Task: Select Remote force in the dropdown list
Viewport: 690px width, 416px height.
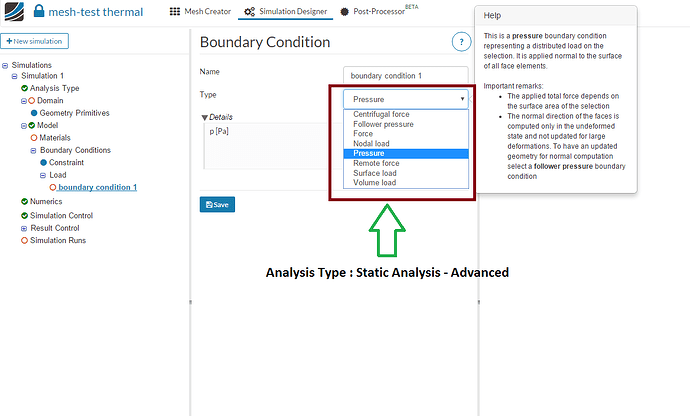Action: (375, 163)
